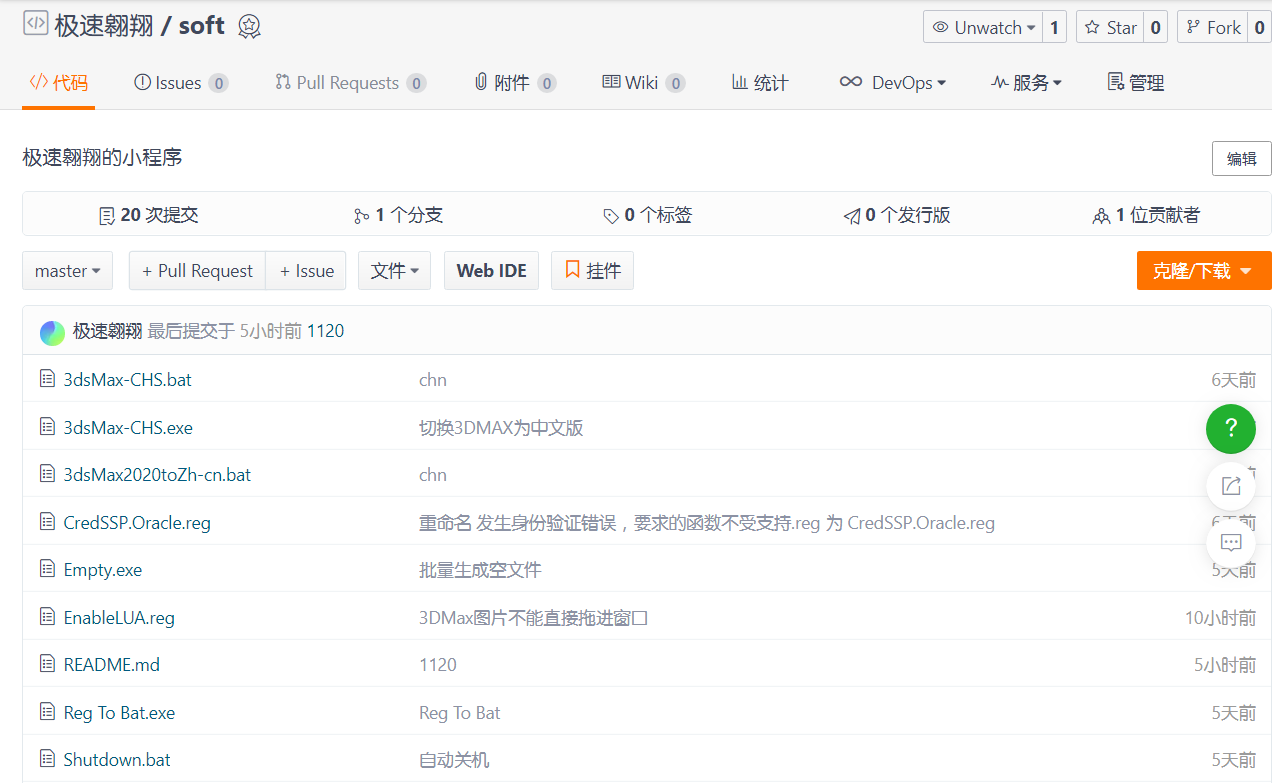The height and width of the screenshot is (783, 1272).
Task: View the 20 次提交 commit history
Action: pyautogui.click(x=149, y=215)
